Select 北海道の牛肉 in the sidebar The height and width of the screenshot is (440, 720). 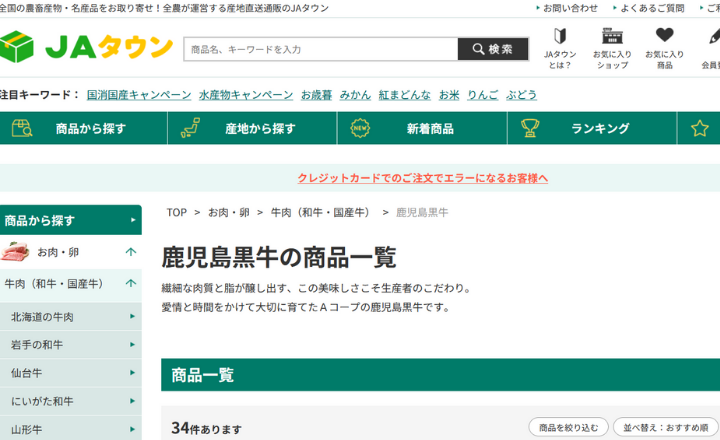70,317
